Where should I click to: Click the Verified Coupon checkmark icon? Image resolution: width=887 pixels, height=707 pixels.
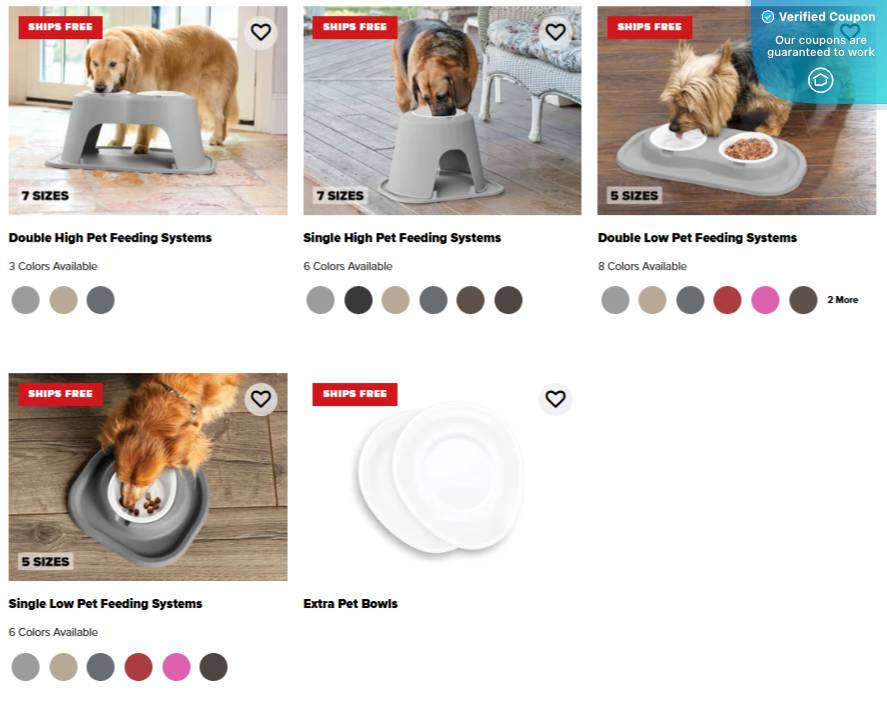pos(768,17)
